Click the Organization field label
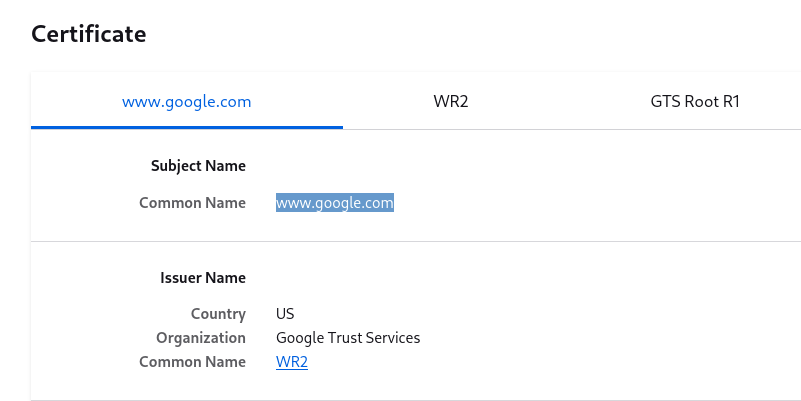This screenshot has width=801, height=401. (201, 338)
